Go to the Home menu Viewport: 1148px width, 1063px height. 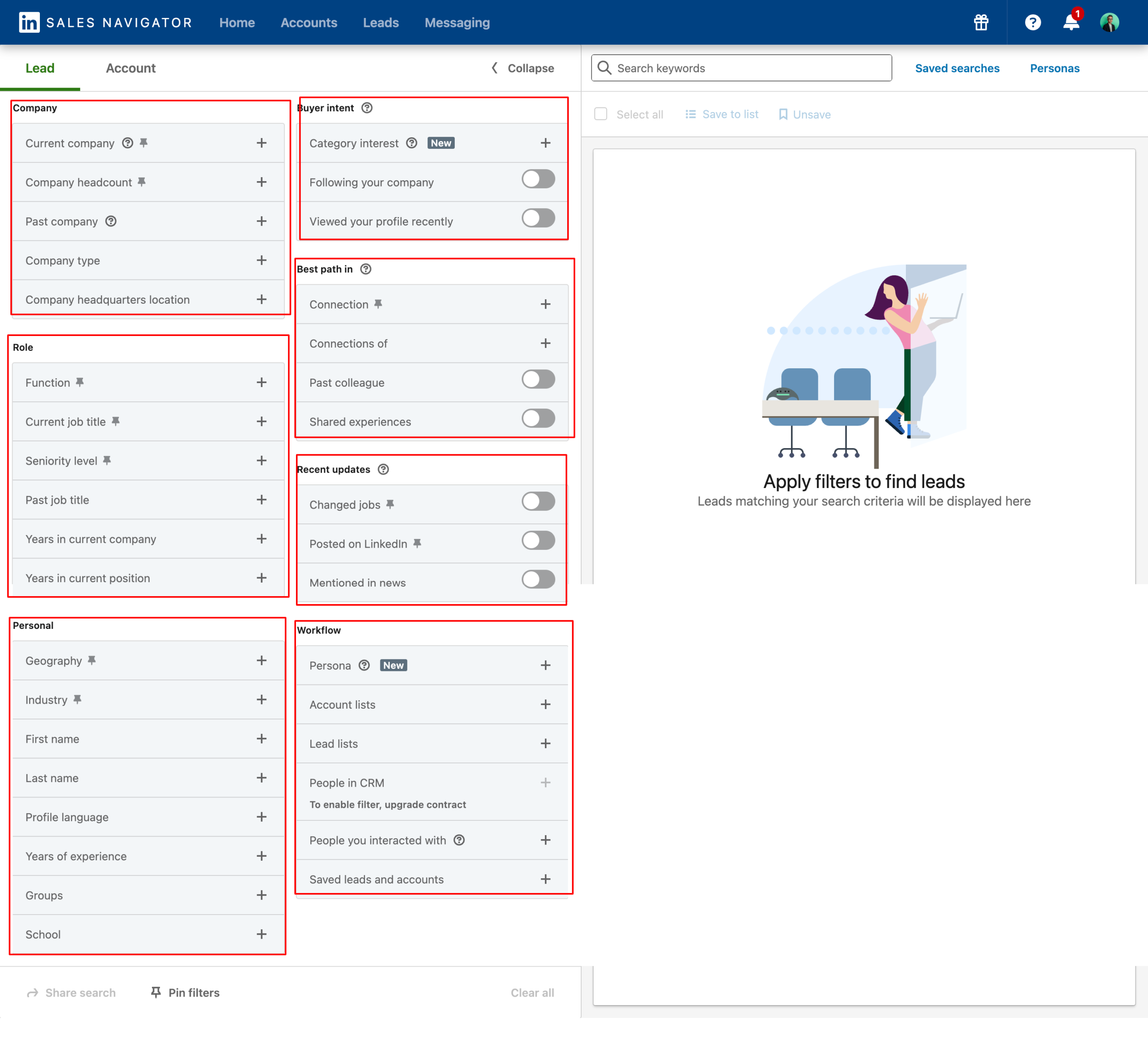tap(237, 22)
